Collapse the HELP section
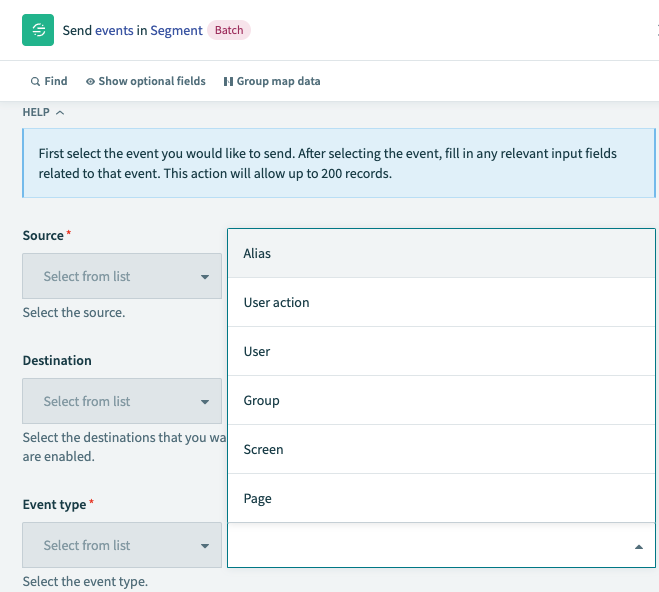The width and height of the screenshot is (659, 592). 43,112
